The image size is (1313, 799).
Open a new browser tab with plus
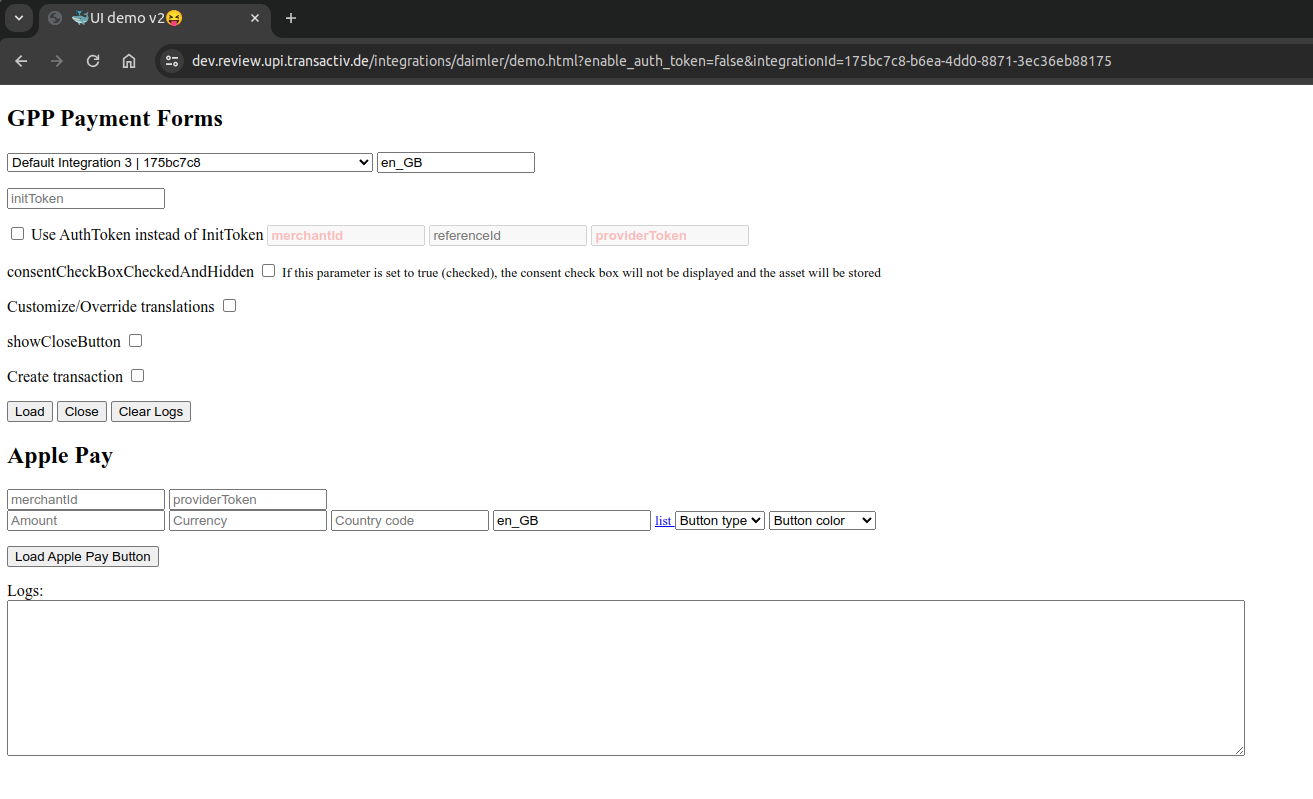point(291,18)
